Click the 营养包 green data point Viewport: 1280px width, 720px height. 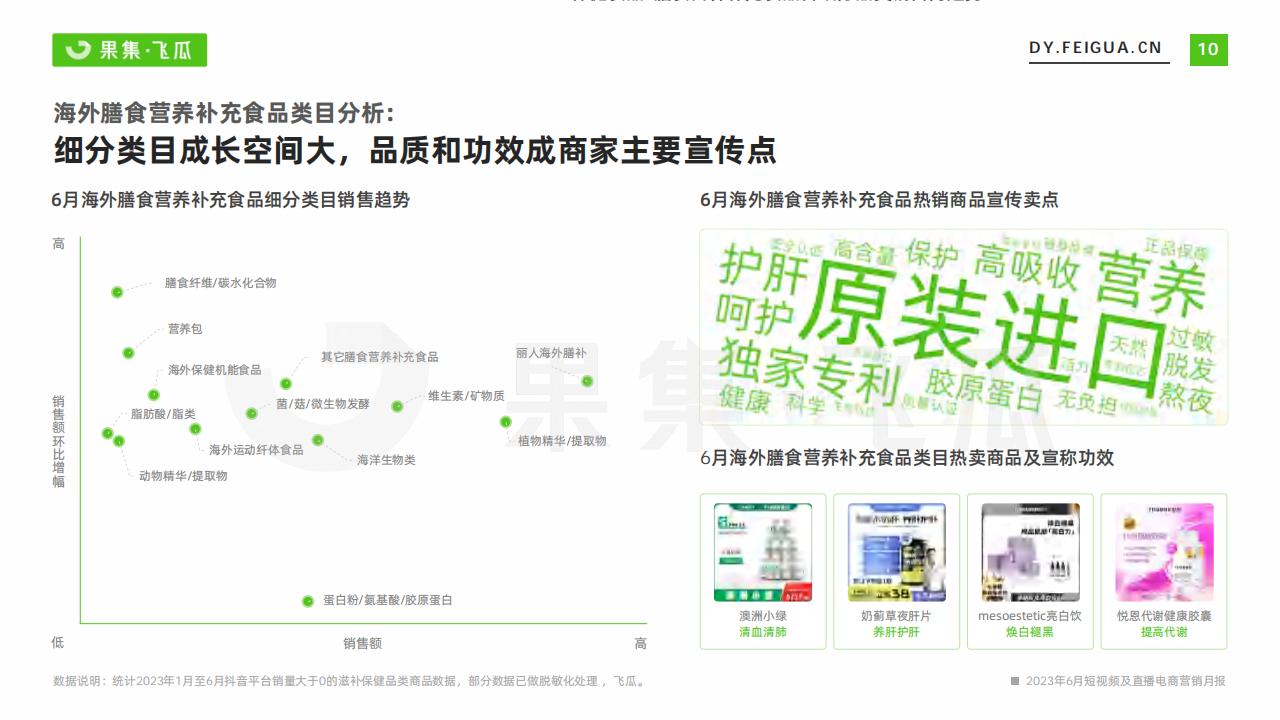(x=128, y=352)
